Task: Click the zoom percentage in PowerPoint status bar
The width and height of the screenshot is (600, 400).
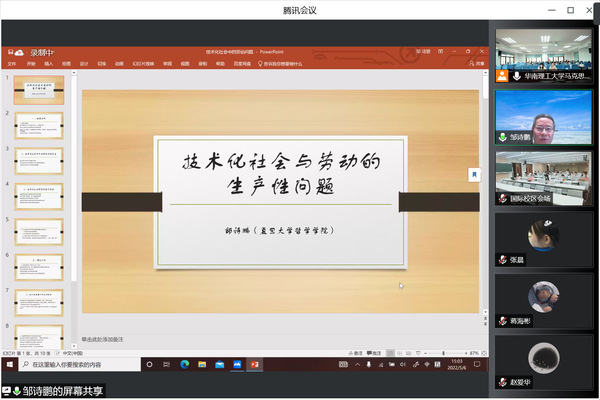Action: pos(474,353)
